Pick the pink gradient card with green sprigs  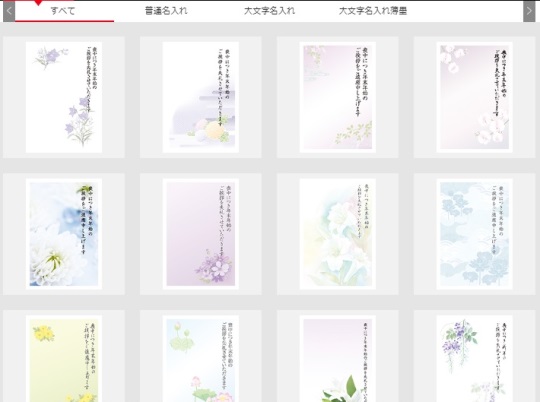tap(338, 97)
